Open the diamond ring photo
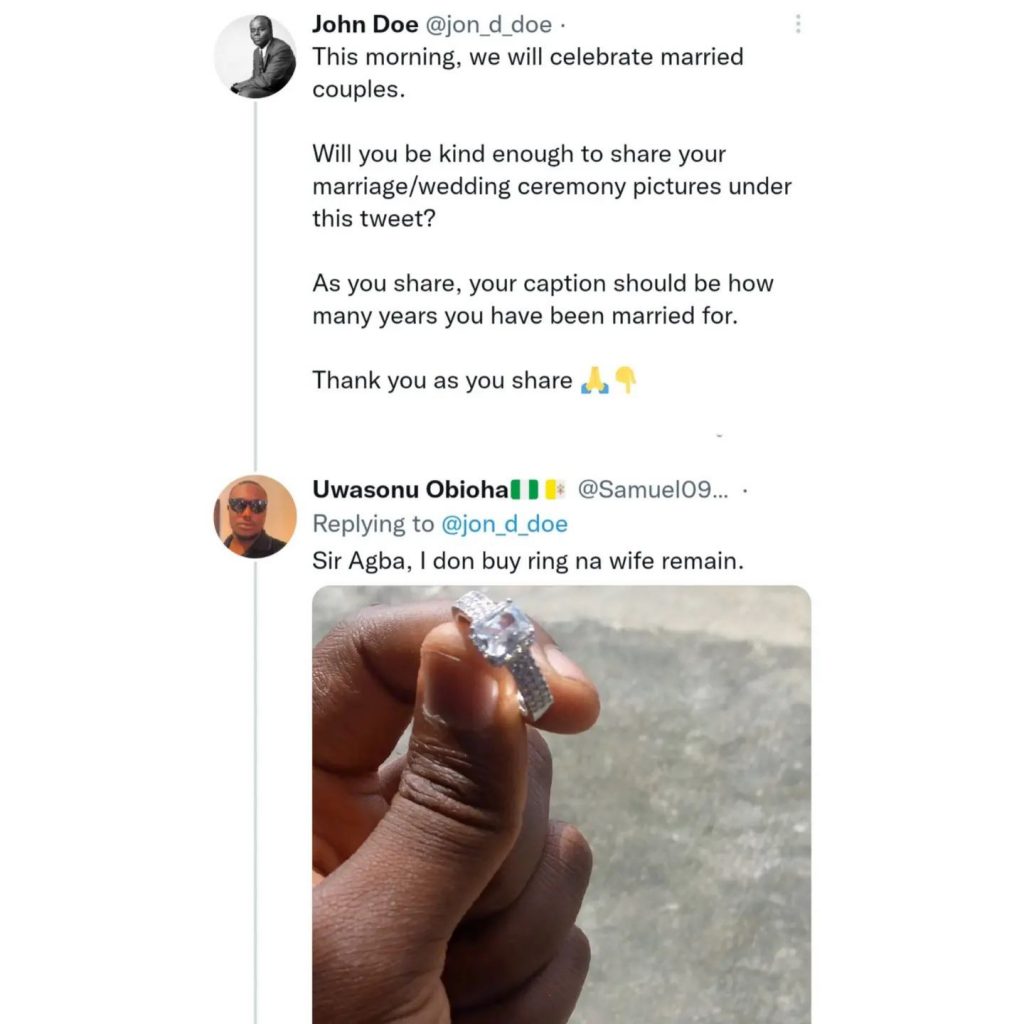This screenshot has height=1024, width=1024. (561, 800)
